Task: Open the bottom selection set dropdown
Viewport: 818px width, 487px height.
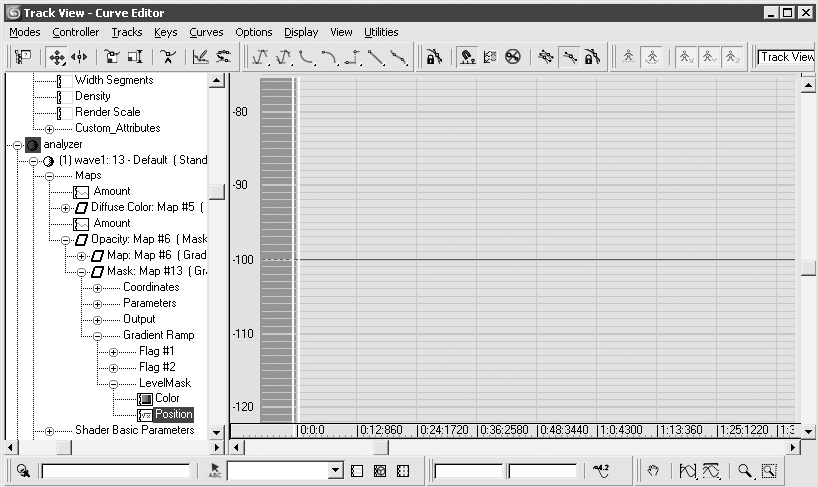Action: (x=336, y=471)
